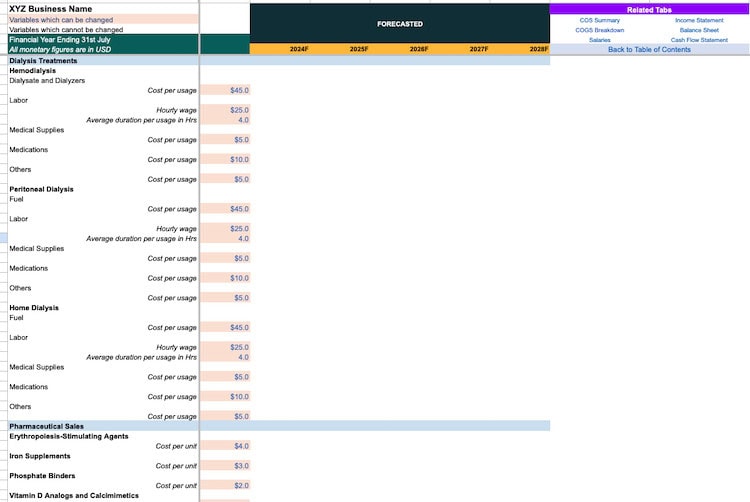
Task: Open the Cash Flow Statement link
Action: point(699,40)
